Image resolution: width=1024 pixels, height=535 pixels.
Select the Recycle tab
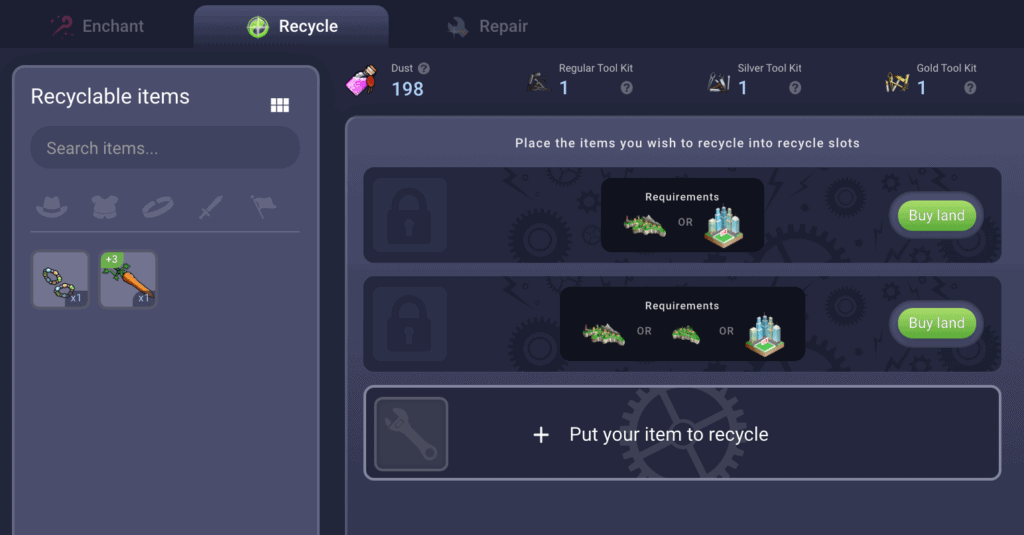(x=291, y=27)
